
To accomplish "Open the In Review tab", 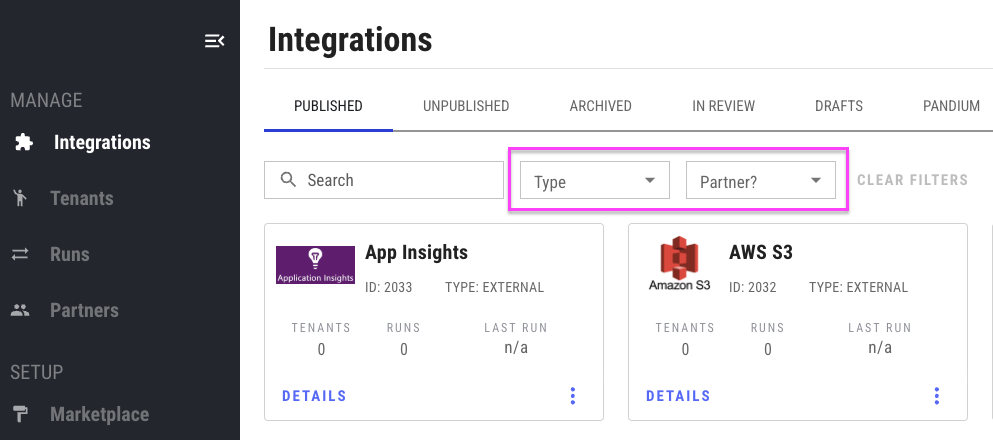I will [x=723, y=106].
